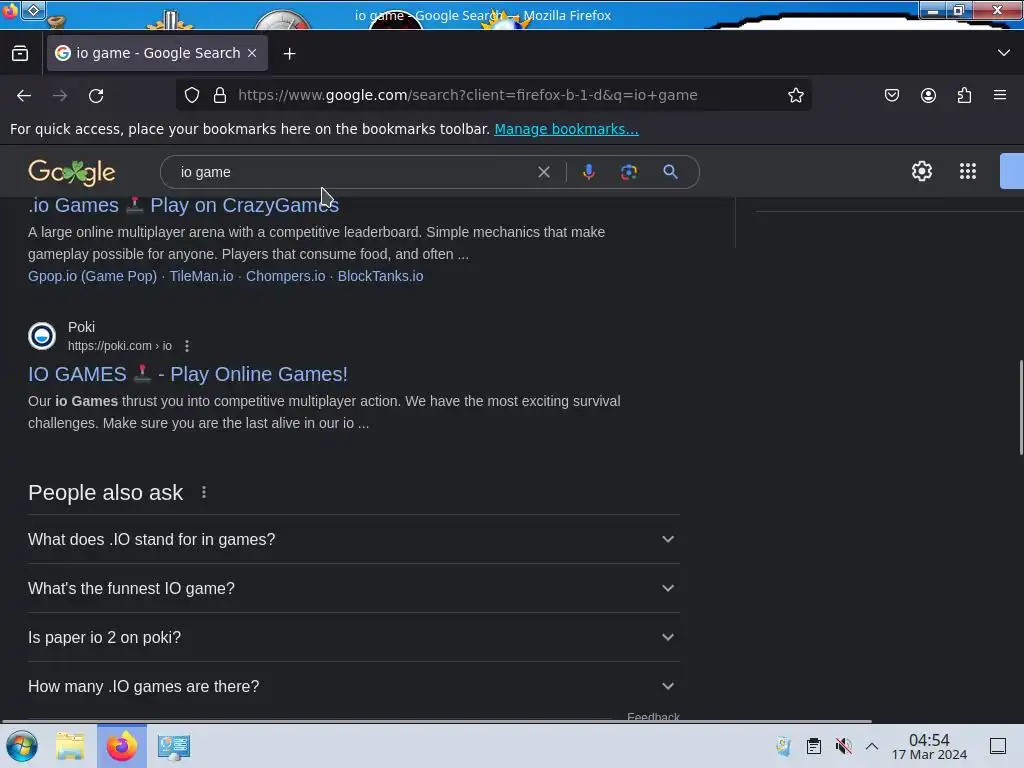The height and width of the screenshot is (768, 1024).
Task: Start search by voice
Action: [x=588, y=172]
